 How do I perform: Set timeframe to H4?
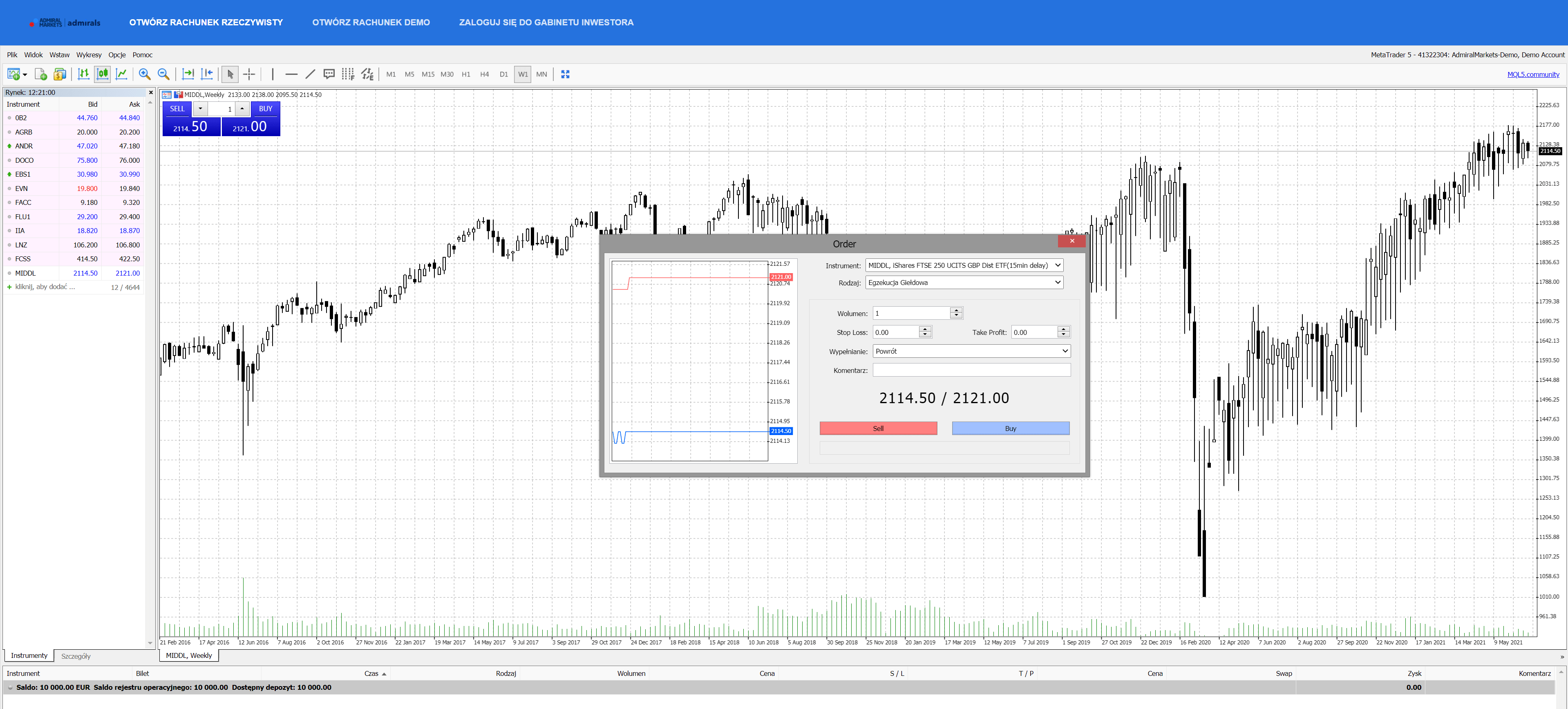point(485,74)
